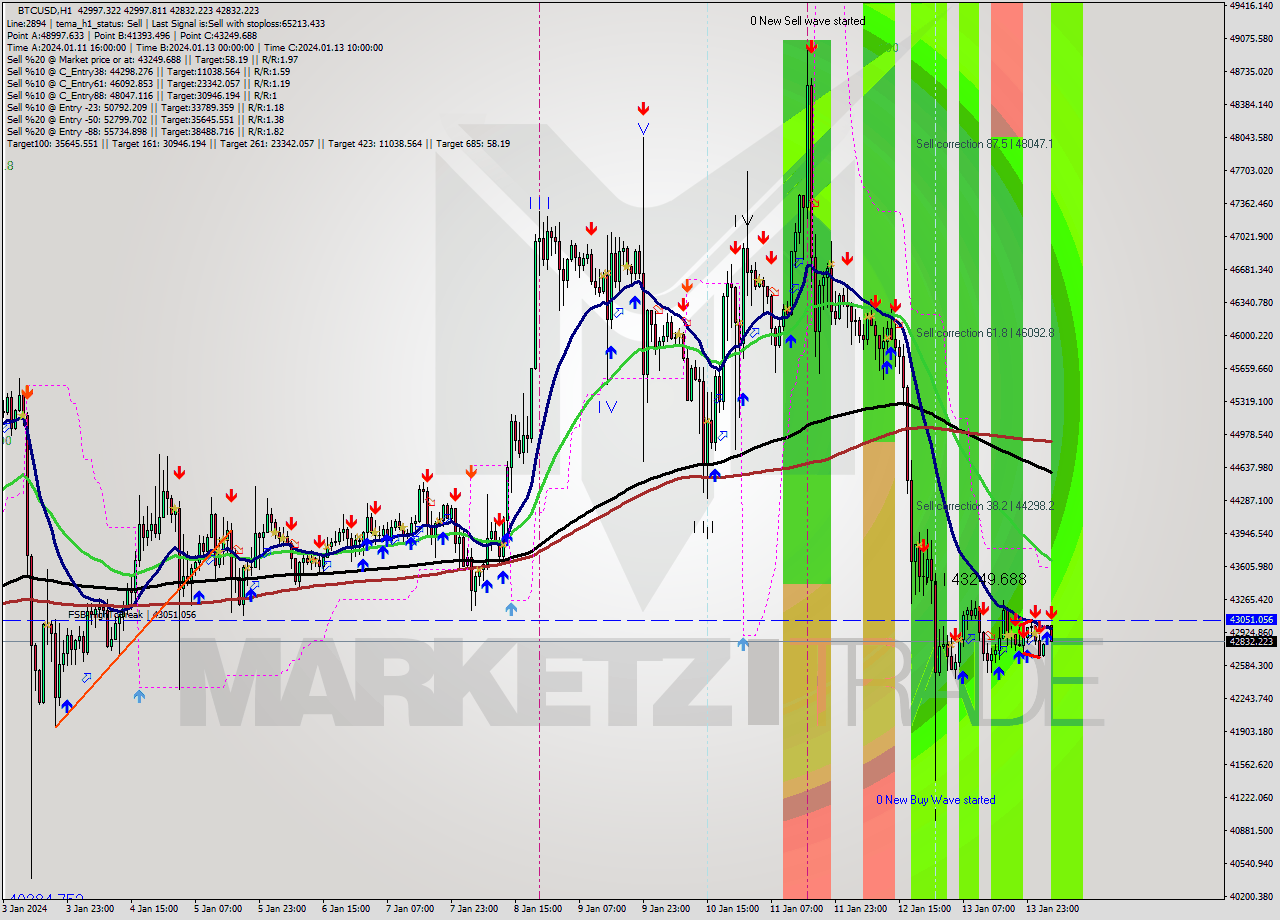Click the 'Point A:48997.633' info line
The image size is (1280, 920).
(131, 35)
